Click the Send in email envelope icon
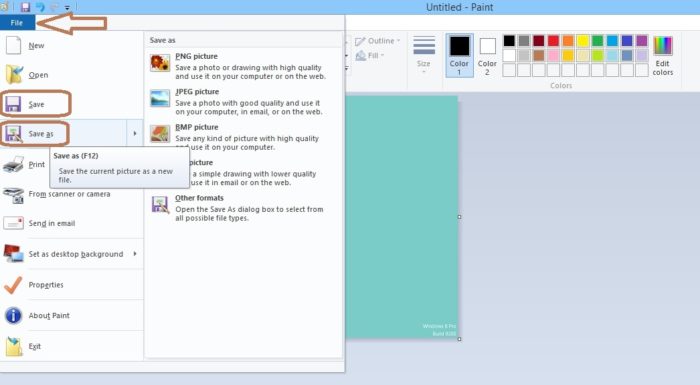Screen dimensions: 700x385 [13, 223]
